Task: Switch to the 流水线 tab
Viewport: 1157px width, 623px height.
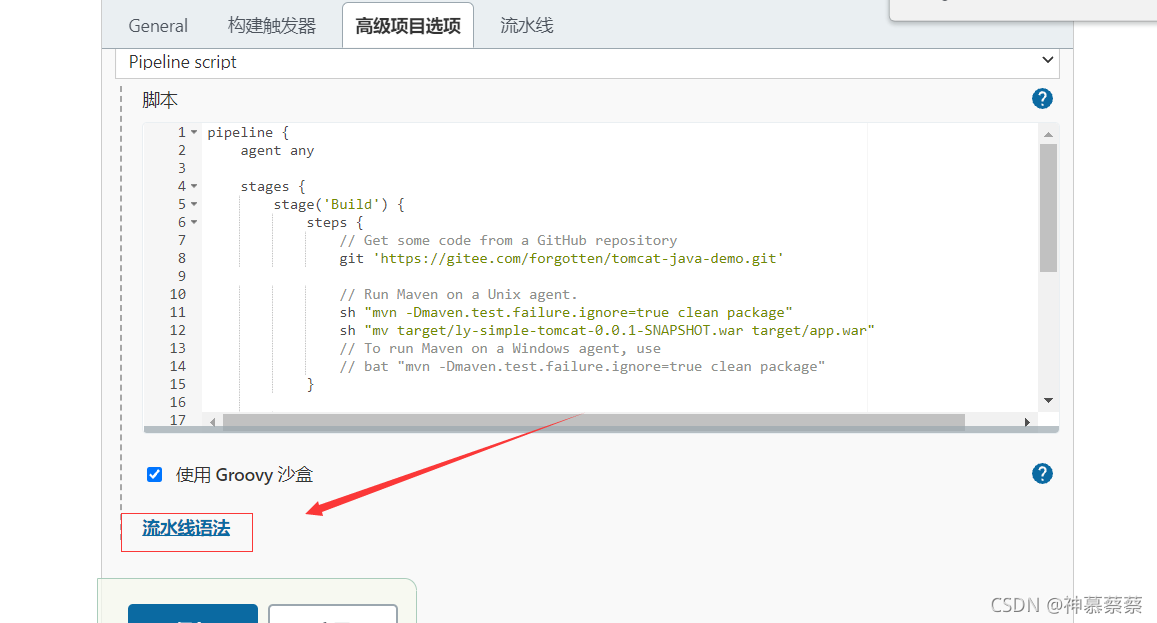Action: 526,26
